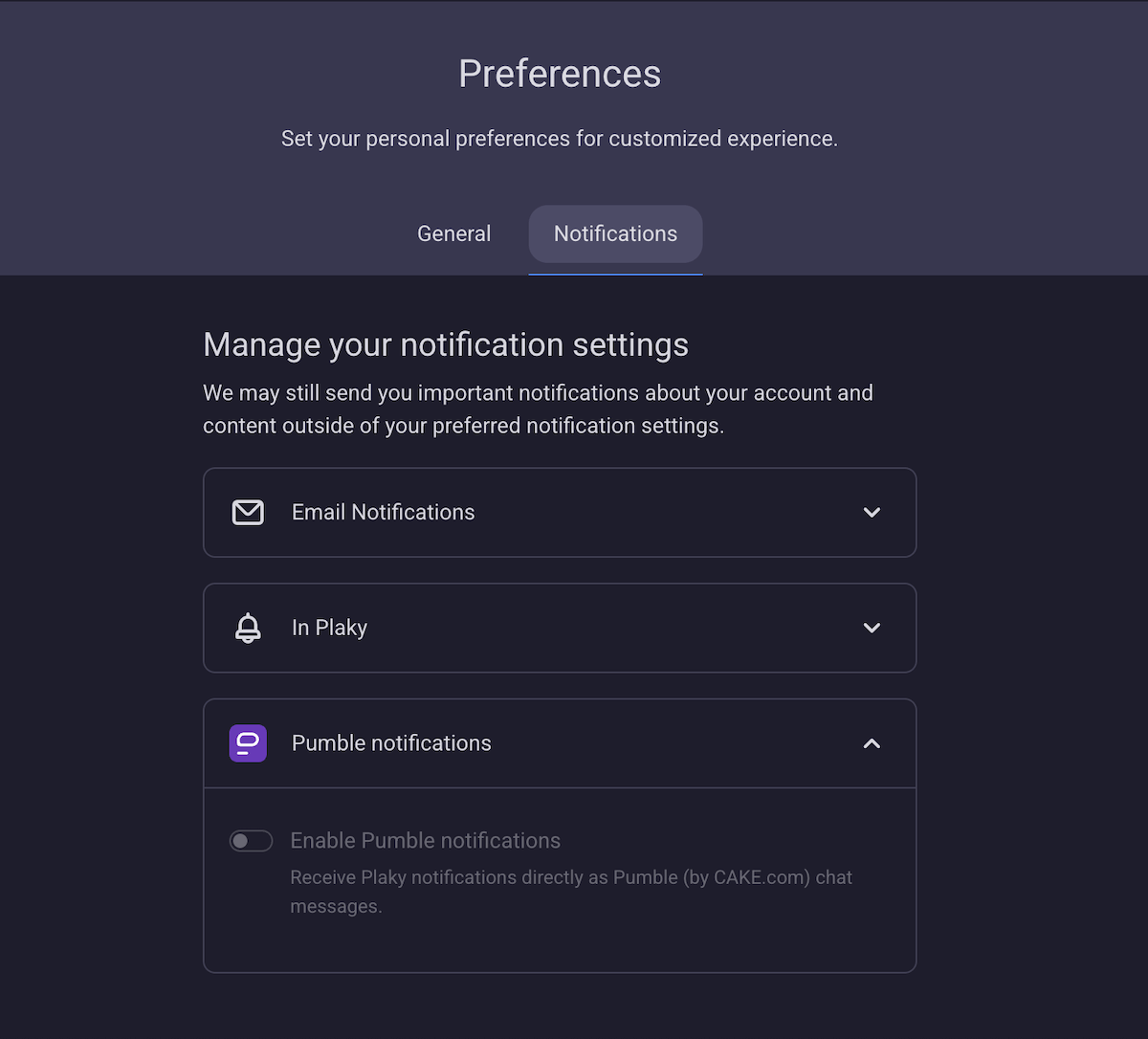Screen dimensions: 1148x1039
Task: Select the envelope icon in Email Notifications row
Action: tap(248, 512)
